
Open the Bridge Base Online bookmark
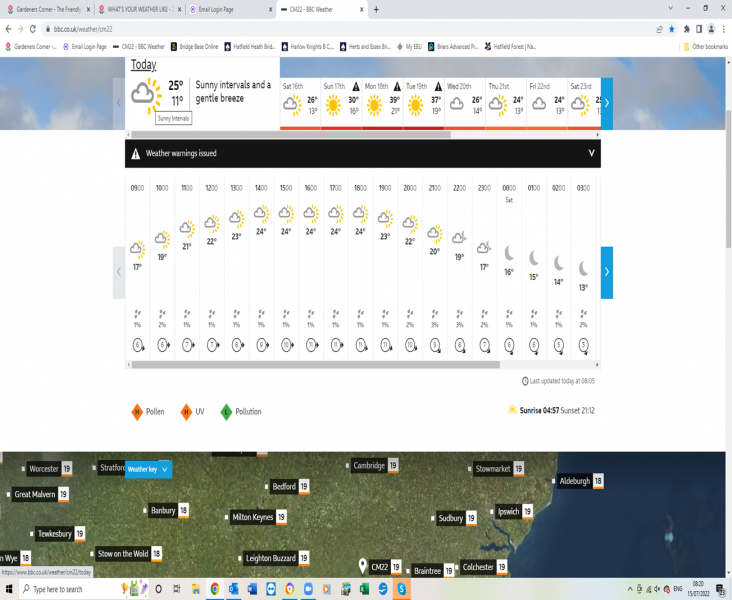coord(198,46)
